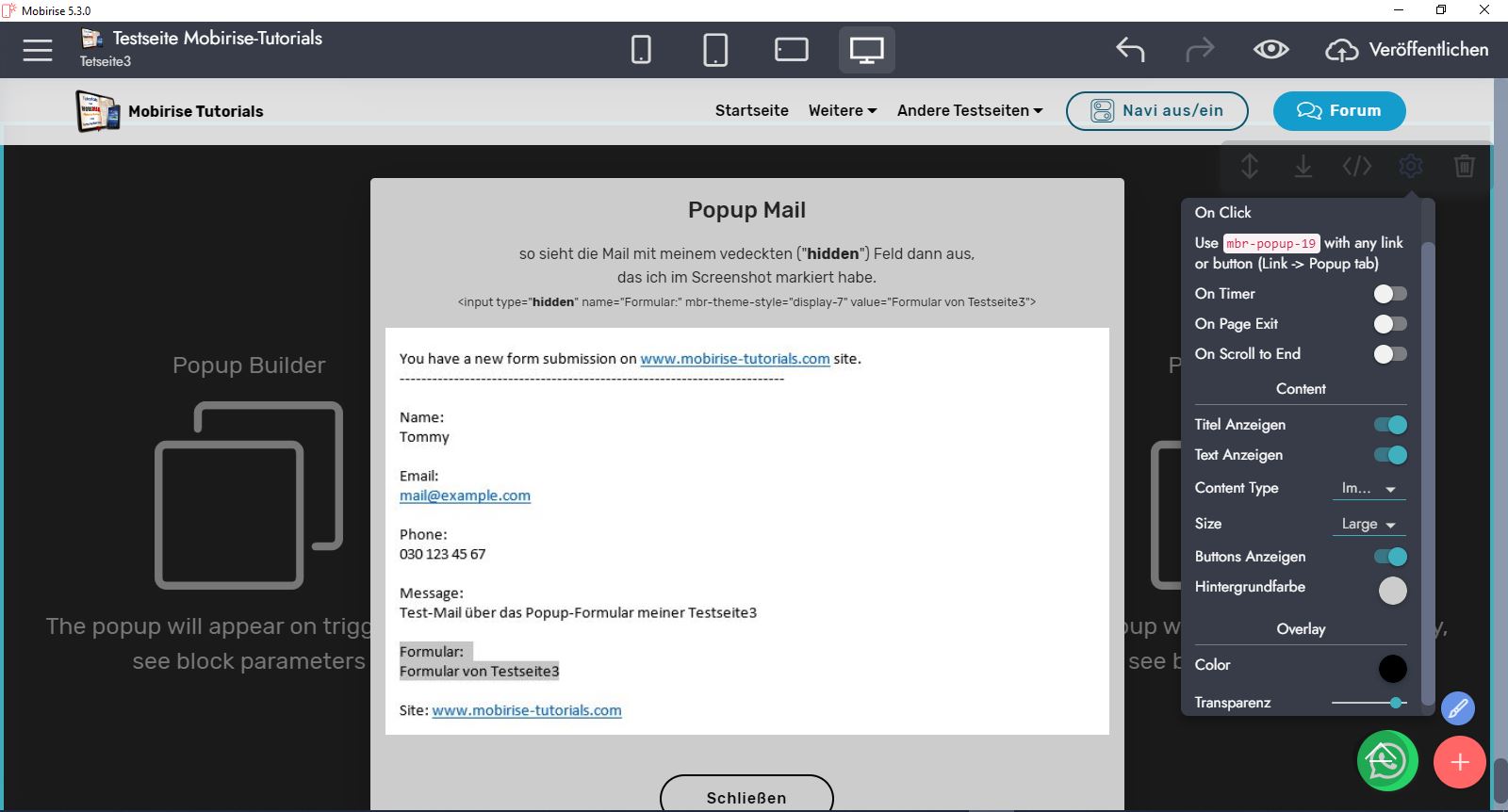The image size is (1508, 812).
Task: Click the Tetseite3 page name
Action: pos(105,61)
